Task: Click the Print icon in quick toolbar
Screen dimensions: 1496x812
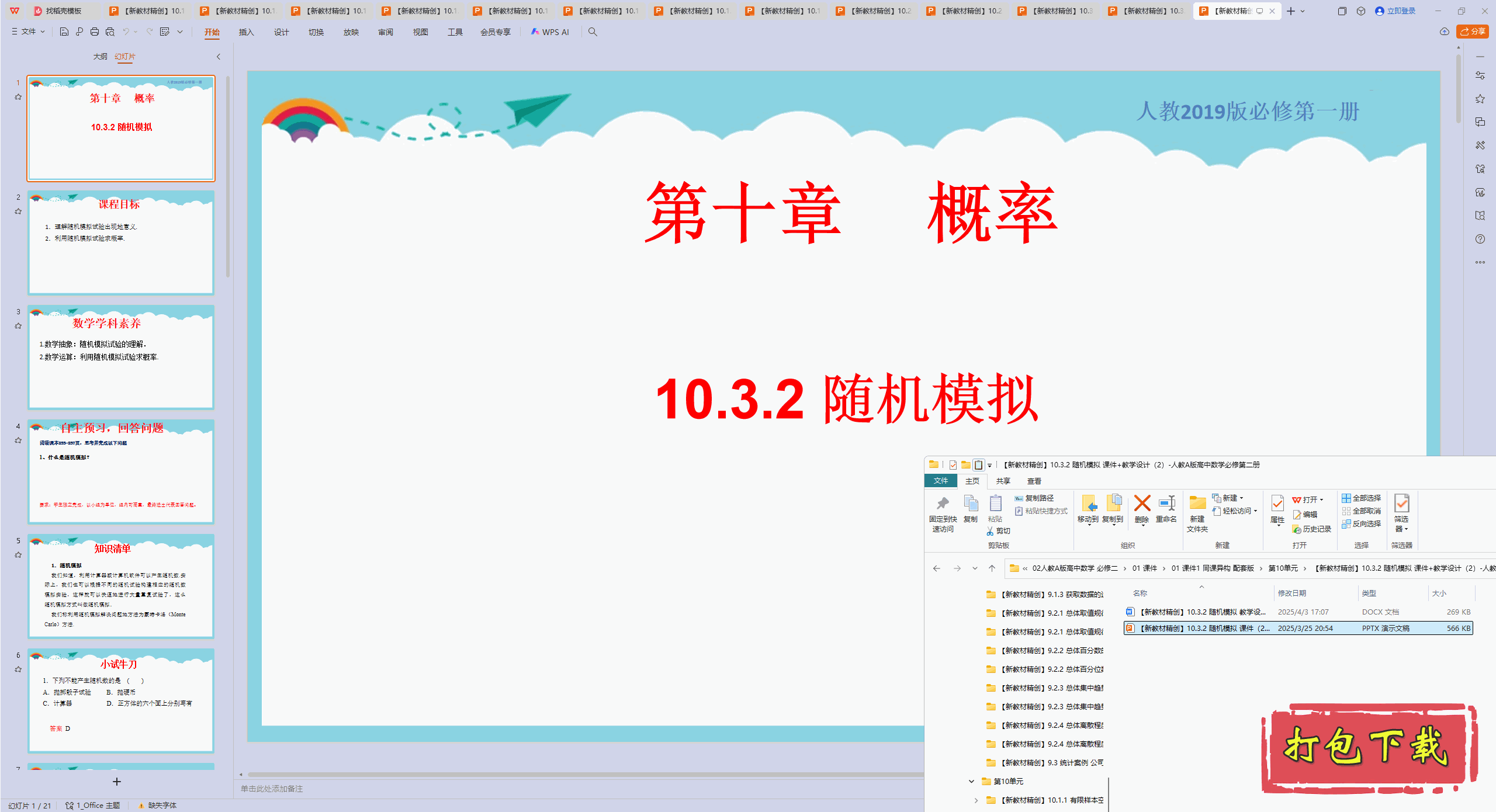Action: point(95,32)
